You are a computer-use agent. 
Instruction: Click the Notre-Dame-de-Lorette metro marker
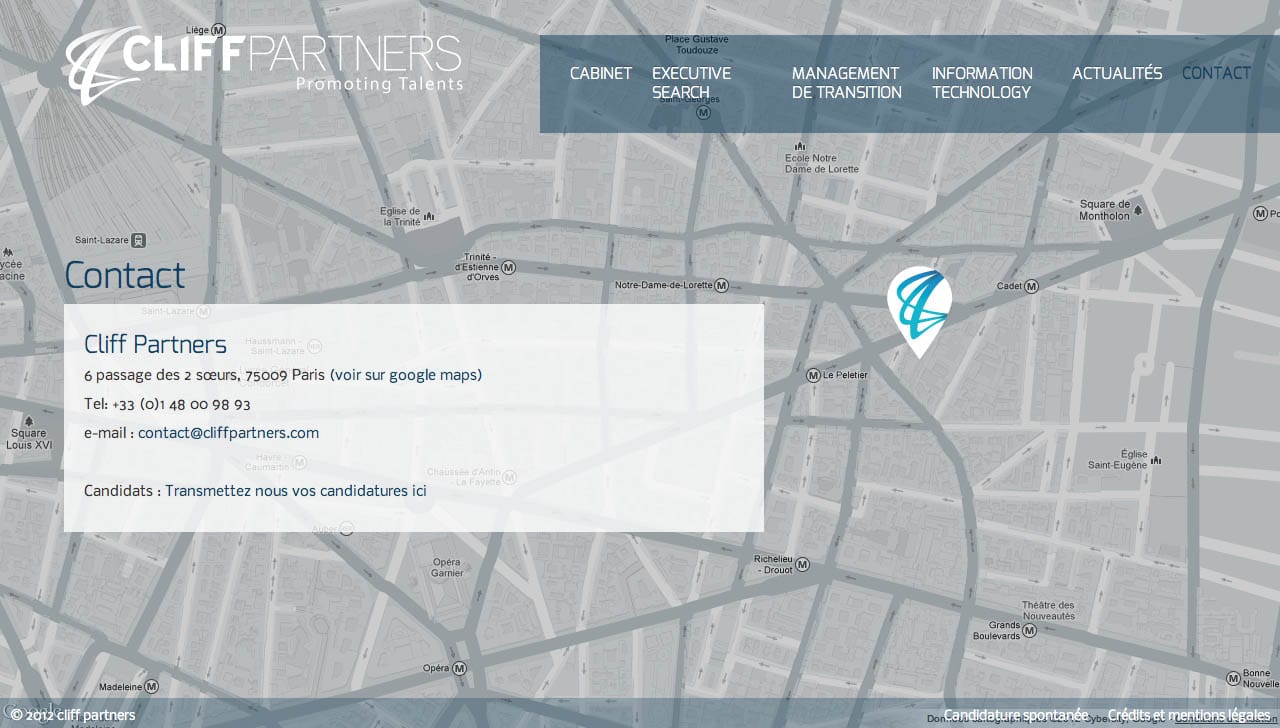point(723,285)
